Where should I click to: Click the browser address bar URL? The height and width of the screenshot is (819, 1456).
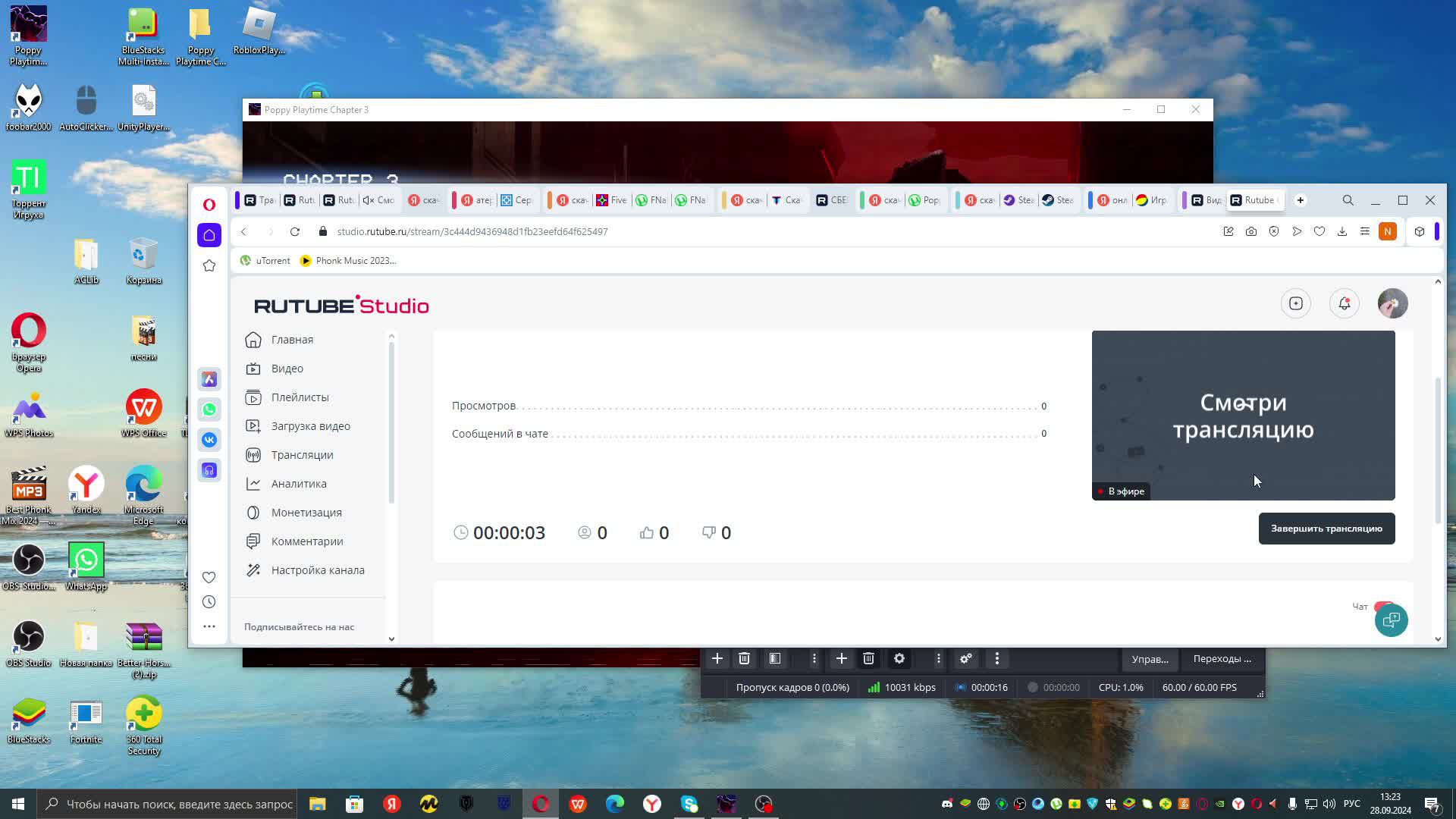[x=472, y=231]
